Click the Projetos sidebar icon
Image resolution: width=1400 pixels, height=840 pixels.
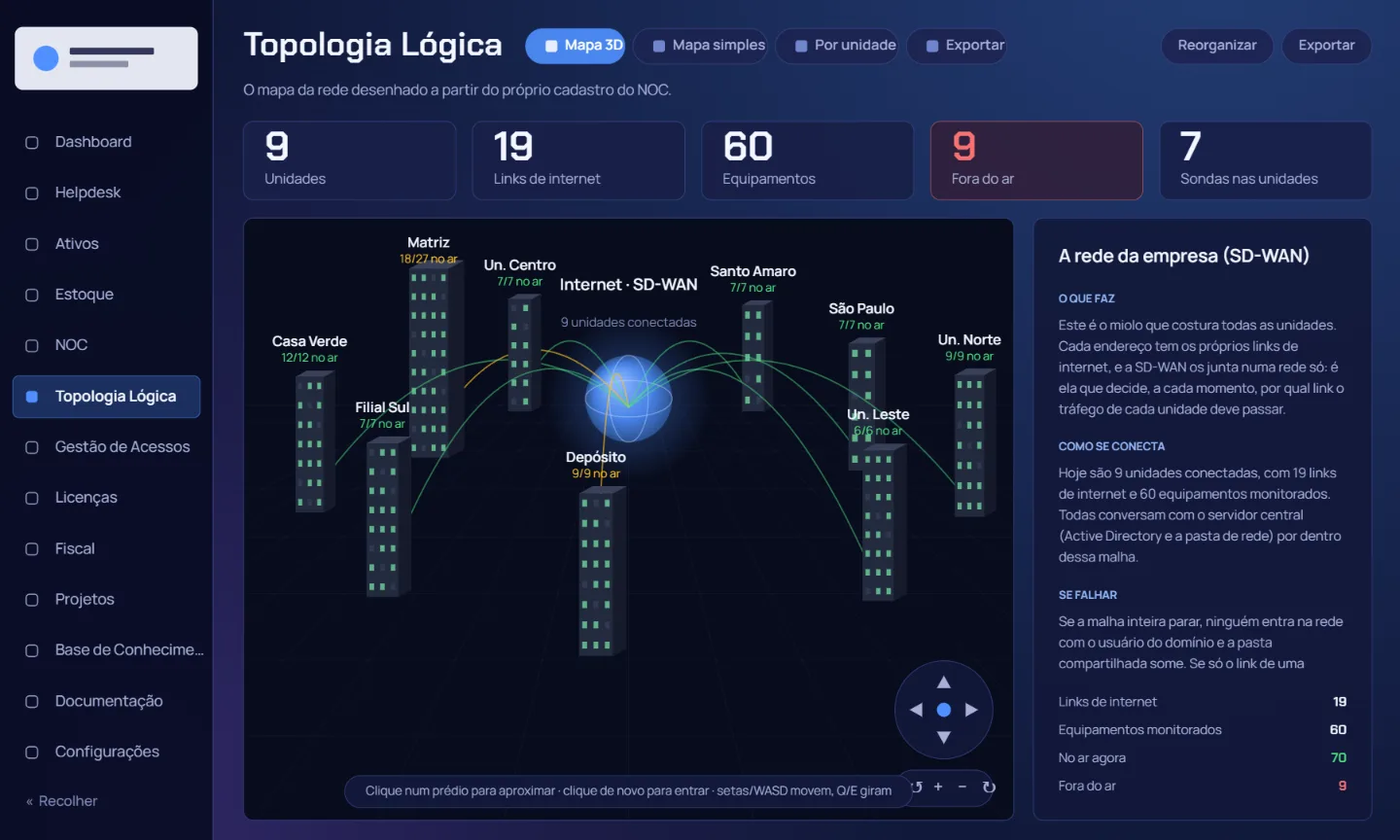coord(32,600)
